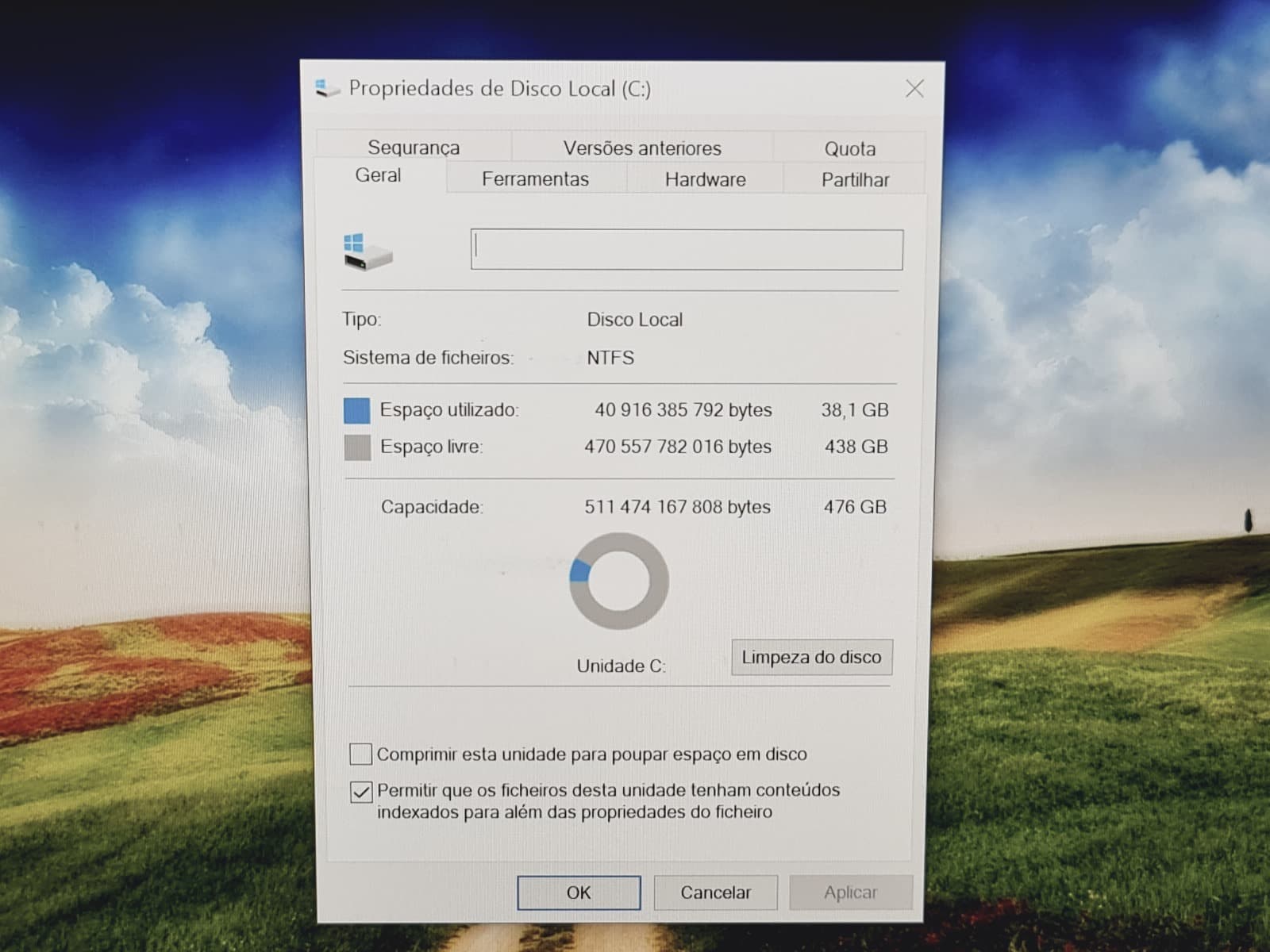Click the '470 557 782 016 bytes' value
The height and width of the screenshot is (952, 1270).
pyautogui.click(x=678, y=447)
